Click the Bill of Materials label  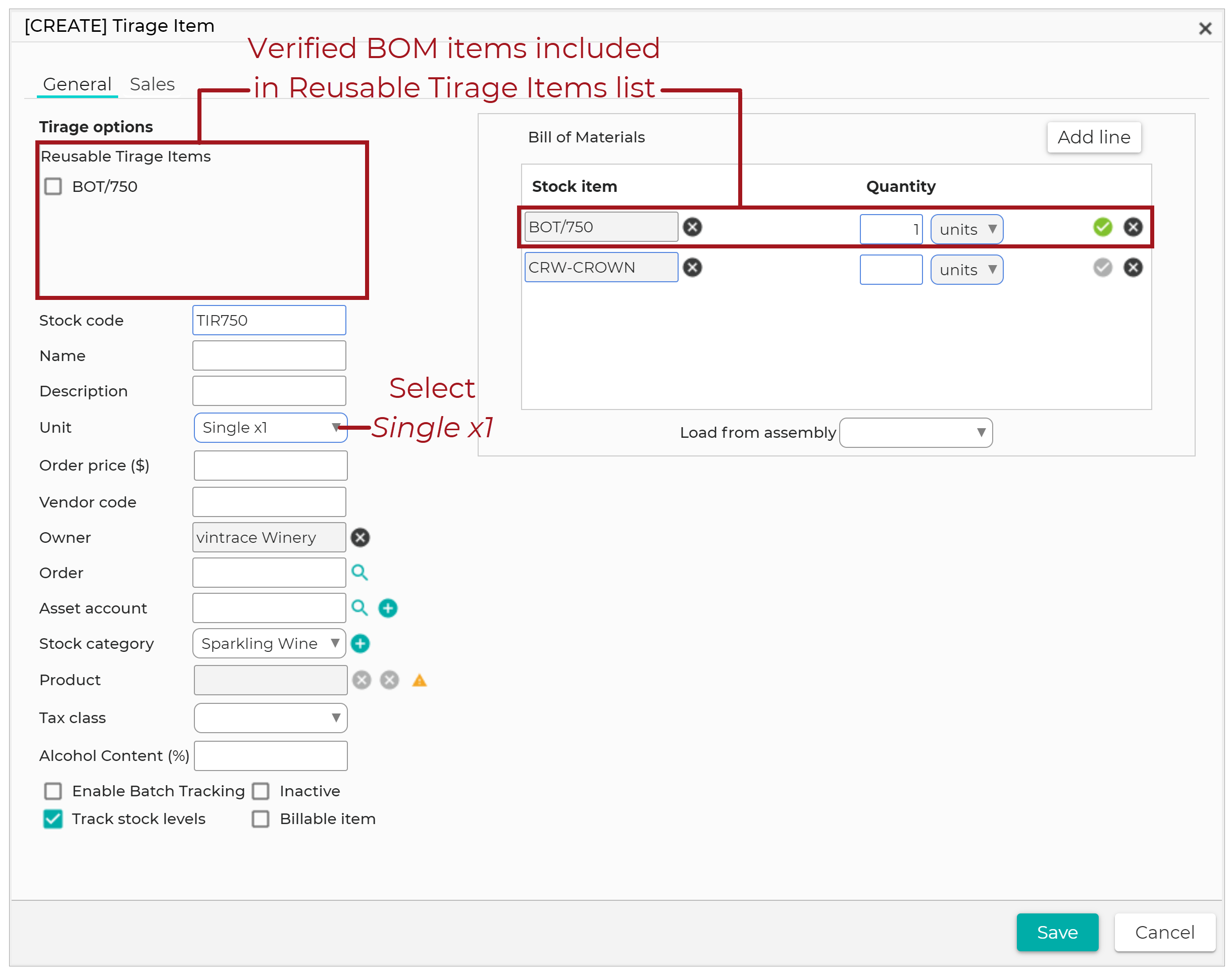pos(586,137)
